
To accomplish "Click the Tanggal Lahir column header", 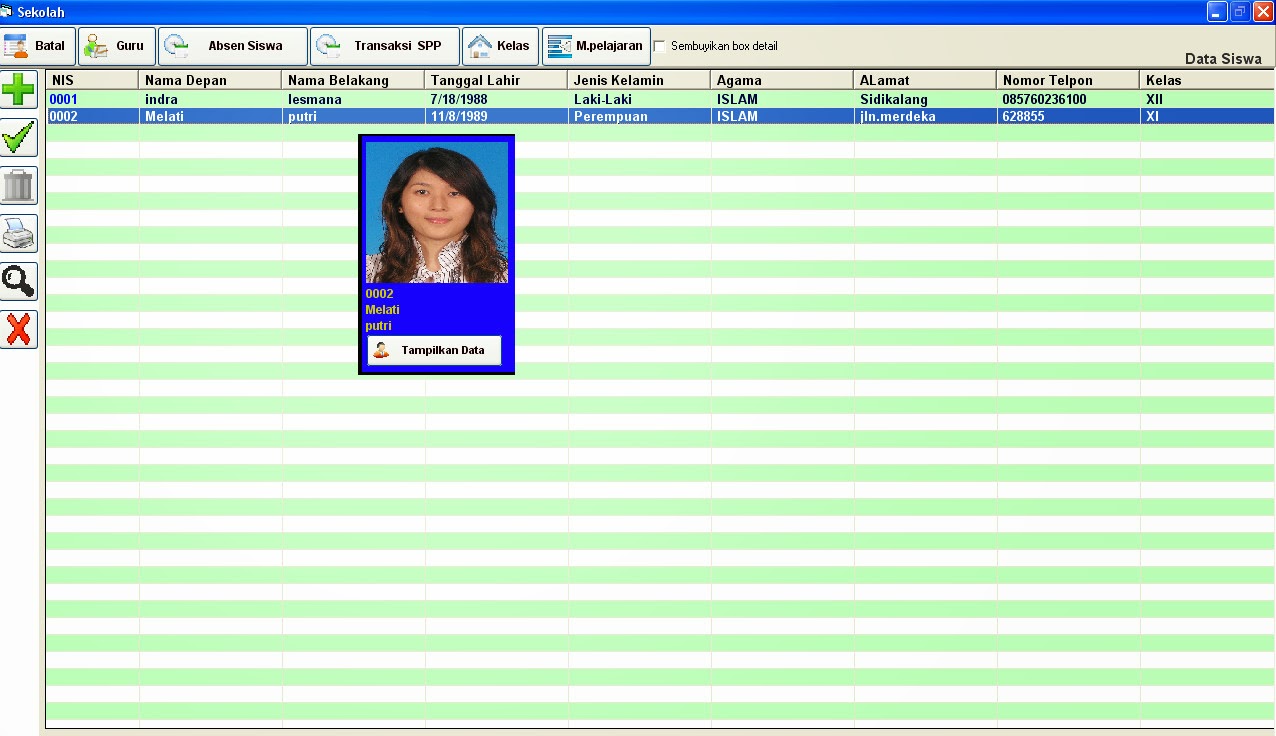I will coord(496,80).
